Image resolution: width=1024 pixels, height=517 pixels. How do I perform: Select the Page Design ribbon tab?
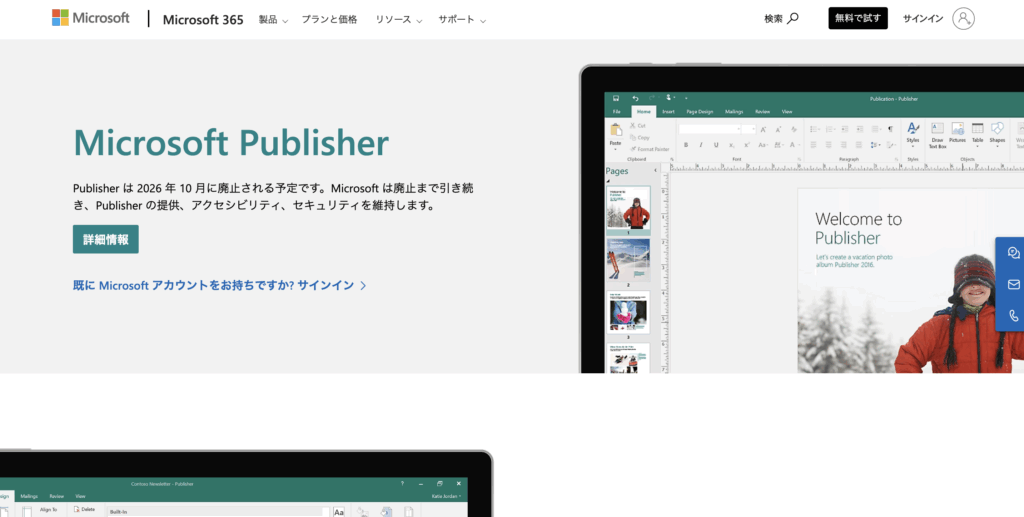699,112
